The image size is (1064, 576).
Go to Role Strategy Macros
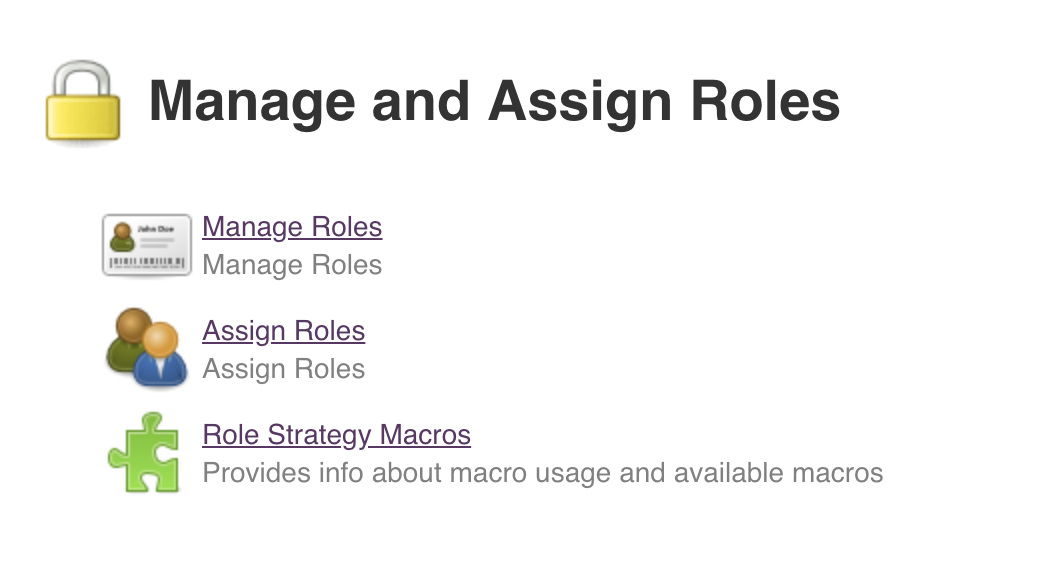point(336,435)
